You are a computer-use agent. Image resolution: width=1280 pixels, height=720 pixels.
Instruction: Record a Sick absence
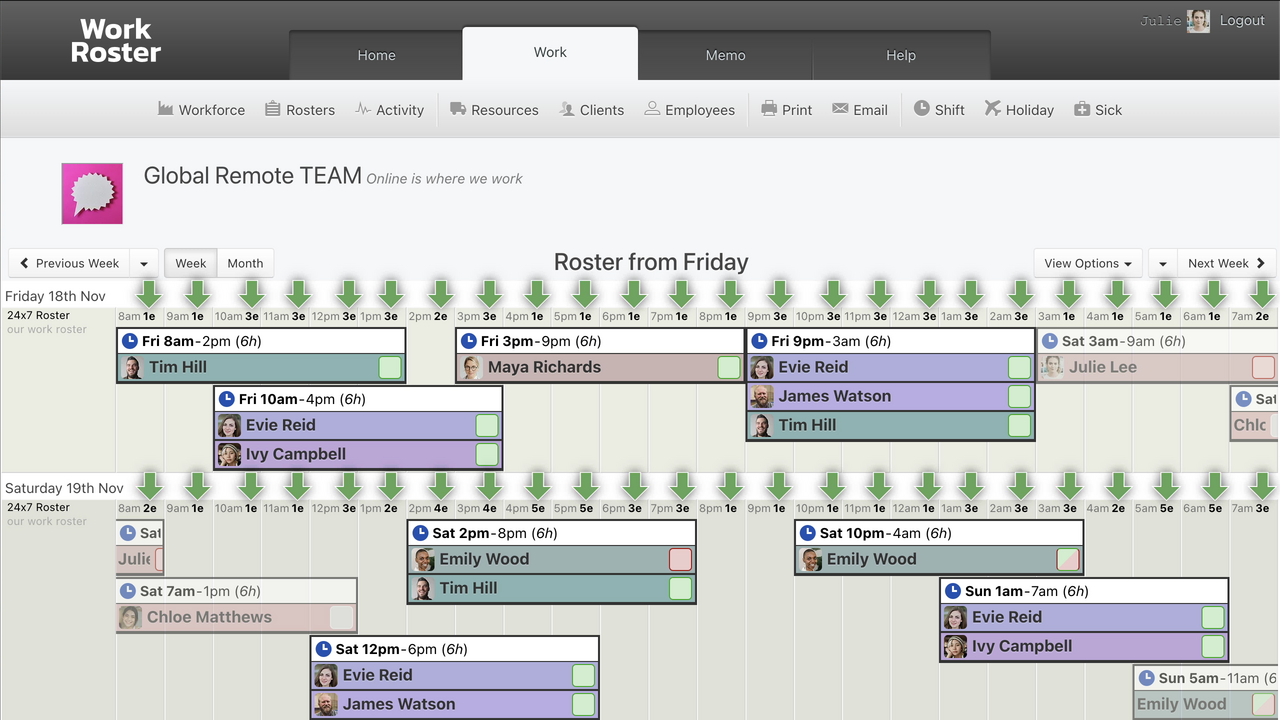1098,110
